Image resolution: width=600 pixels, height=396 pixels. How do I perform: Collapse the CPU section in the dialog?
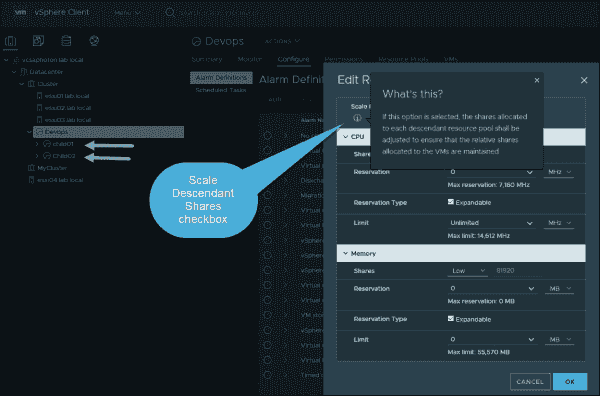point(346,137)
